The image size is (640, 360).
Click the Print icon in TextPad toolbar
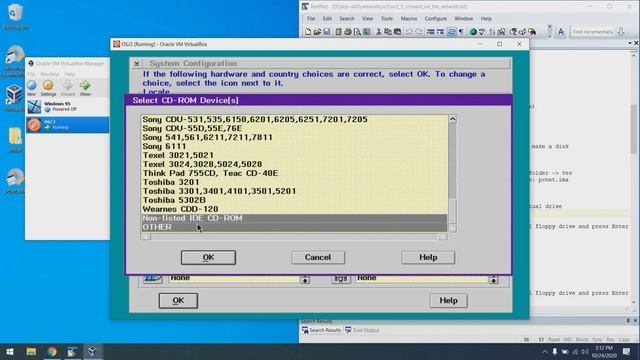348,32
